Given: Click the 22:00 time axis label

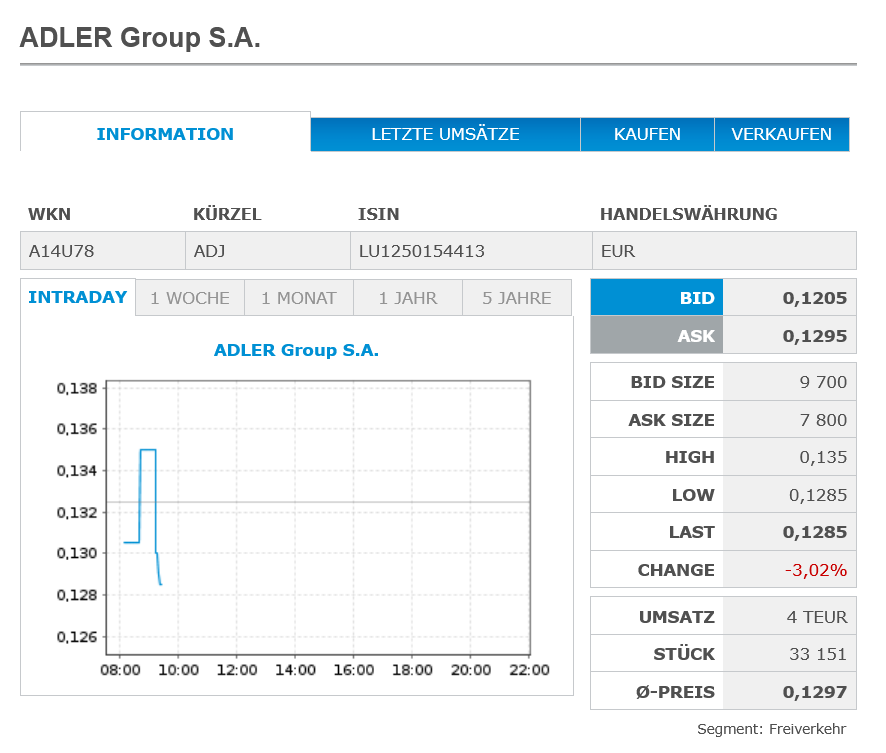Looking at the screenshot, I should click(529, 670).
